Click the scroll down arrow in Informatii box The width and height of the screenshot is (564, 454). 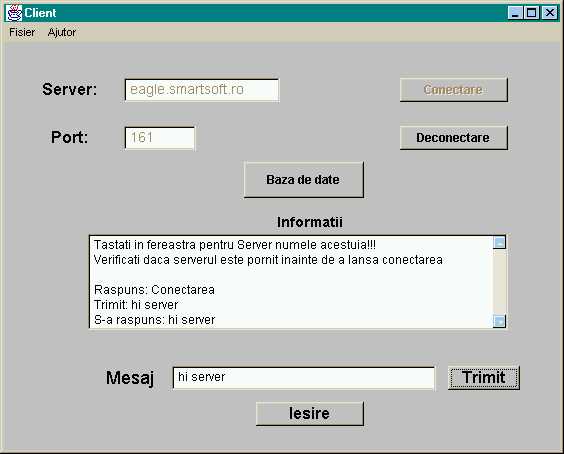click(499, 321)
